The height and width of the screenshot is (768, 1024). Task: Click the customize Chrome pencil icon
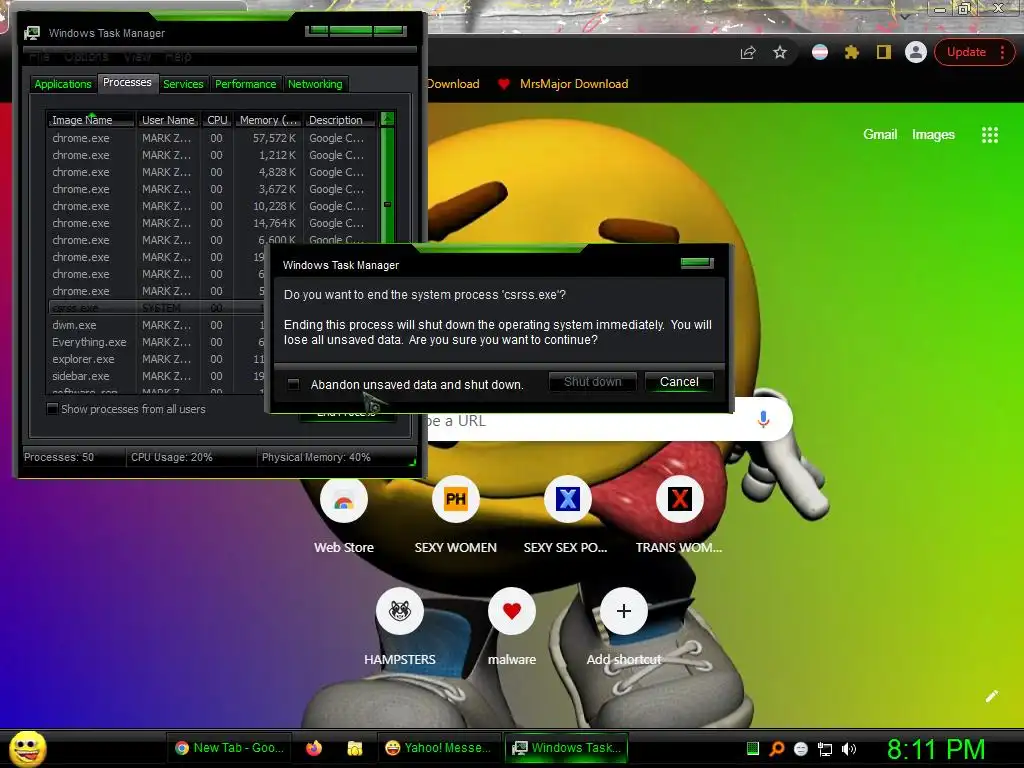coord(991,696)
